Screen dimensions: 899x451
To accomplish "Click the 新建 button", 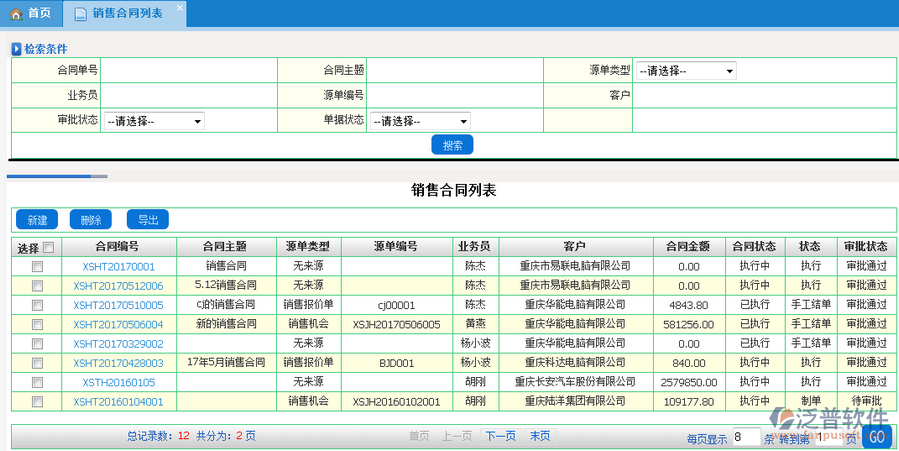I will [37, 220].
